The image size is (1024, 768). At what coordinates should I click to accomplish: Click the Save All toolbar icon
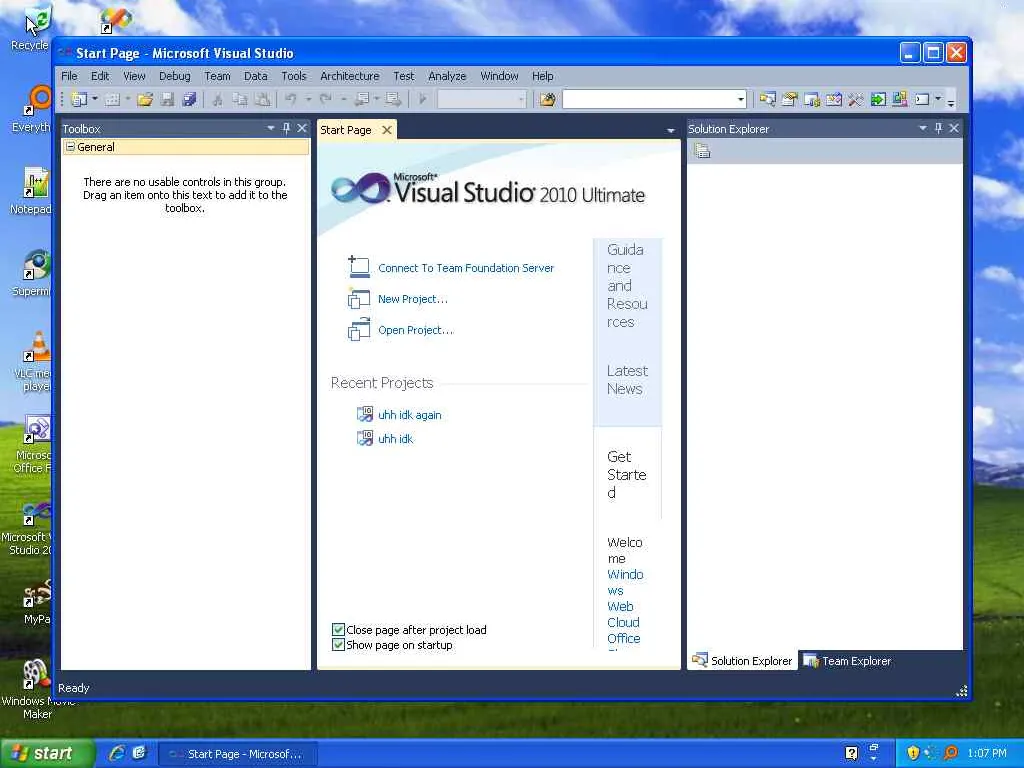[x=189, y=99]
